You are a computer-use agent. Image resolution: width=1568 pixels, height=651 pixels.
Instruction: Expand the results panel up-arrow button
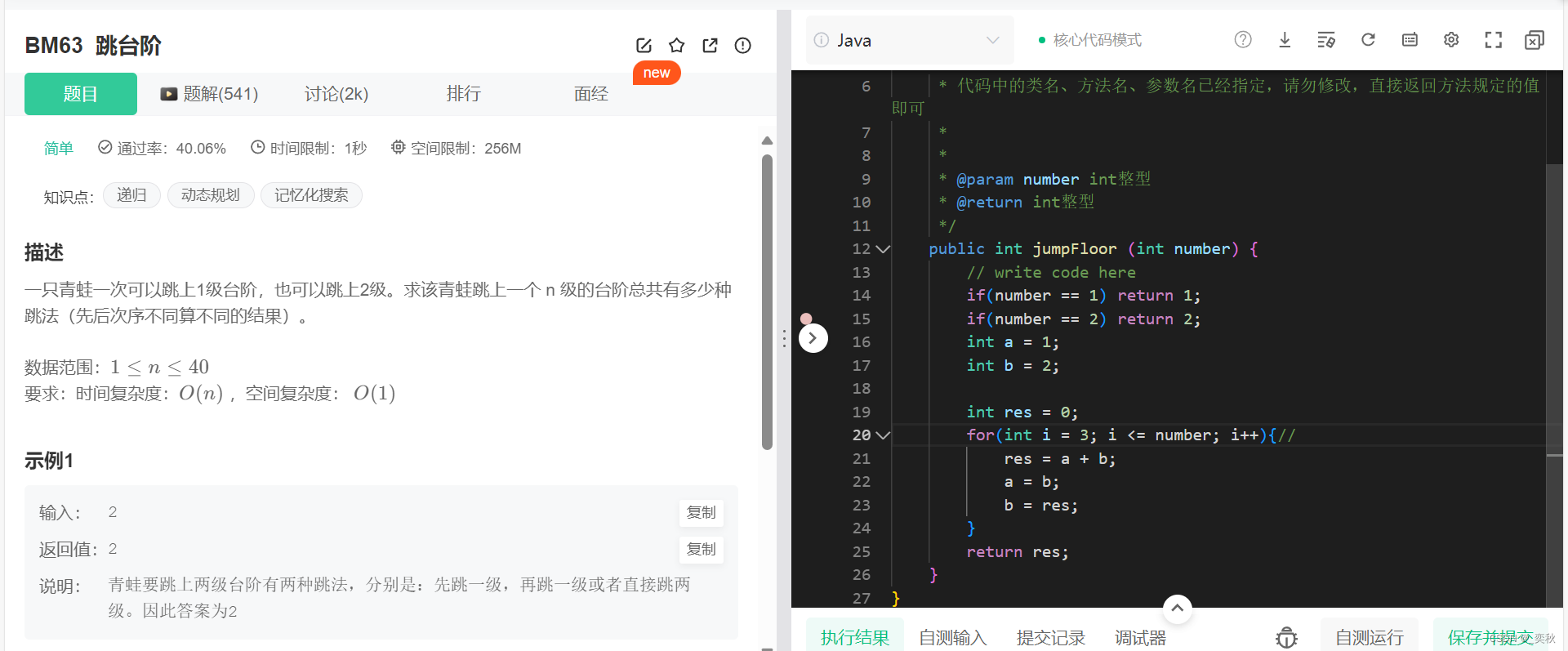pyautogui.click(x=1177, y=608)
